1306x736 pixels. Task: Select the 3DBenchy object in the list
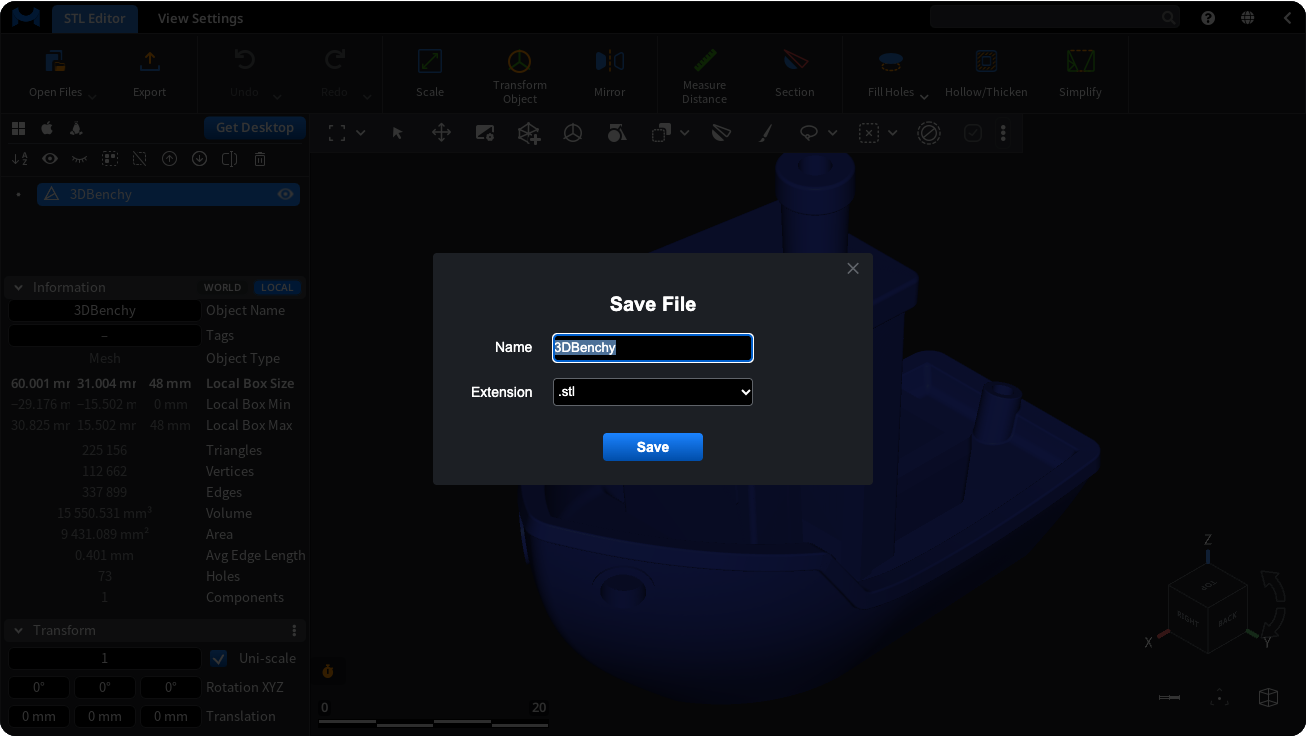point(168,194)
